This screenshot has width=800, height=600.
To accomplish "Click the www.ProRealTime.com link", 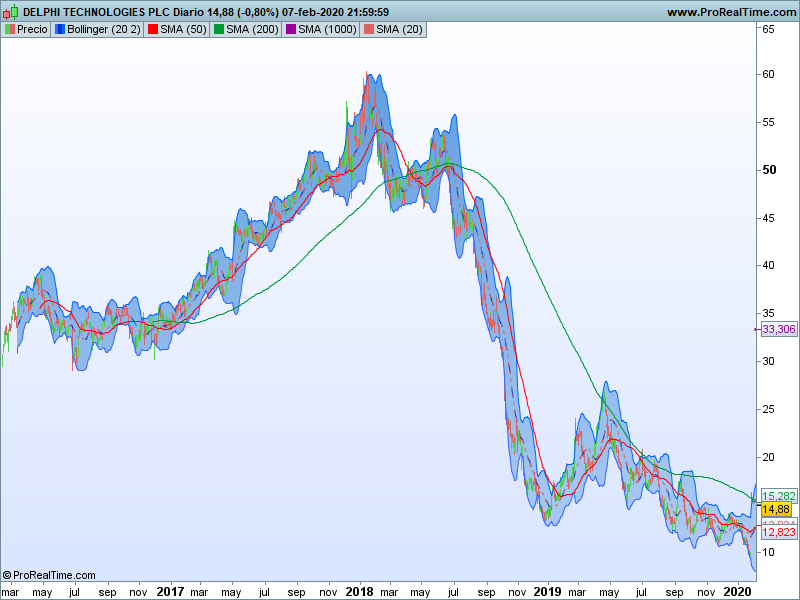I will [x=732, y=12].
